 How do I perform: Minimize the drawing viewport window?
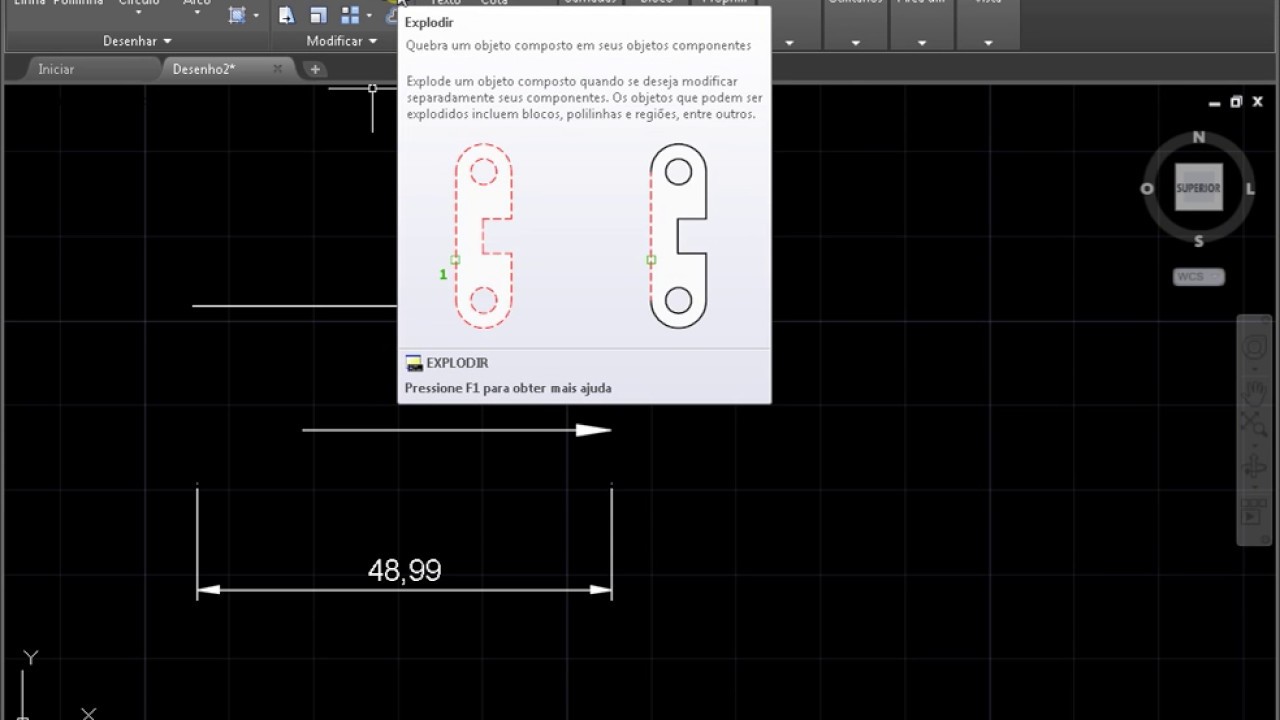tap(1215, 102)
